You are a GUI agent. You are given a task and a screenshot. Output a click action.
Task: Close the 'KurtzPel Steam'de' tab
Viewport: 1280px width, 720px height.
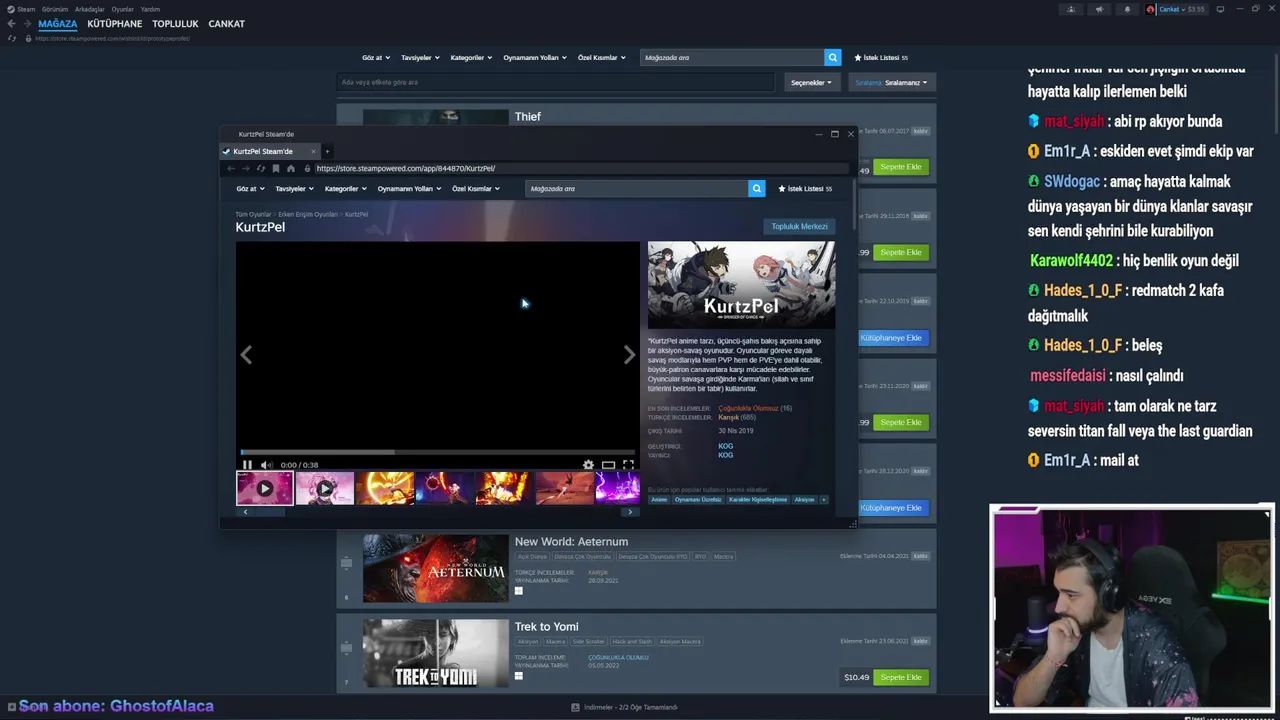313,151
